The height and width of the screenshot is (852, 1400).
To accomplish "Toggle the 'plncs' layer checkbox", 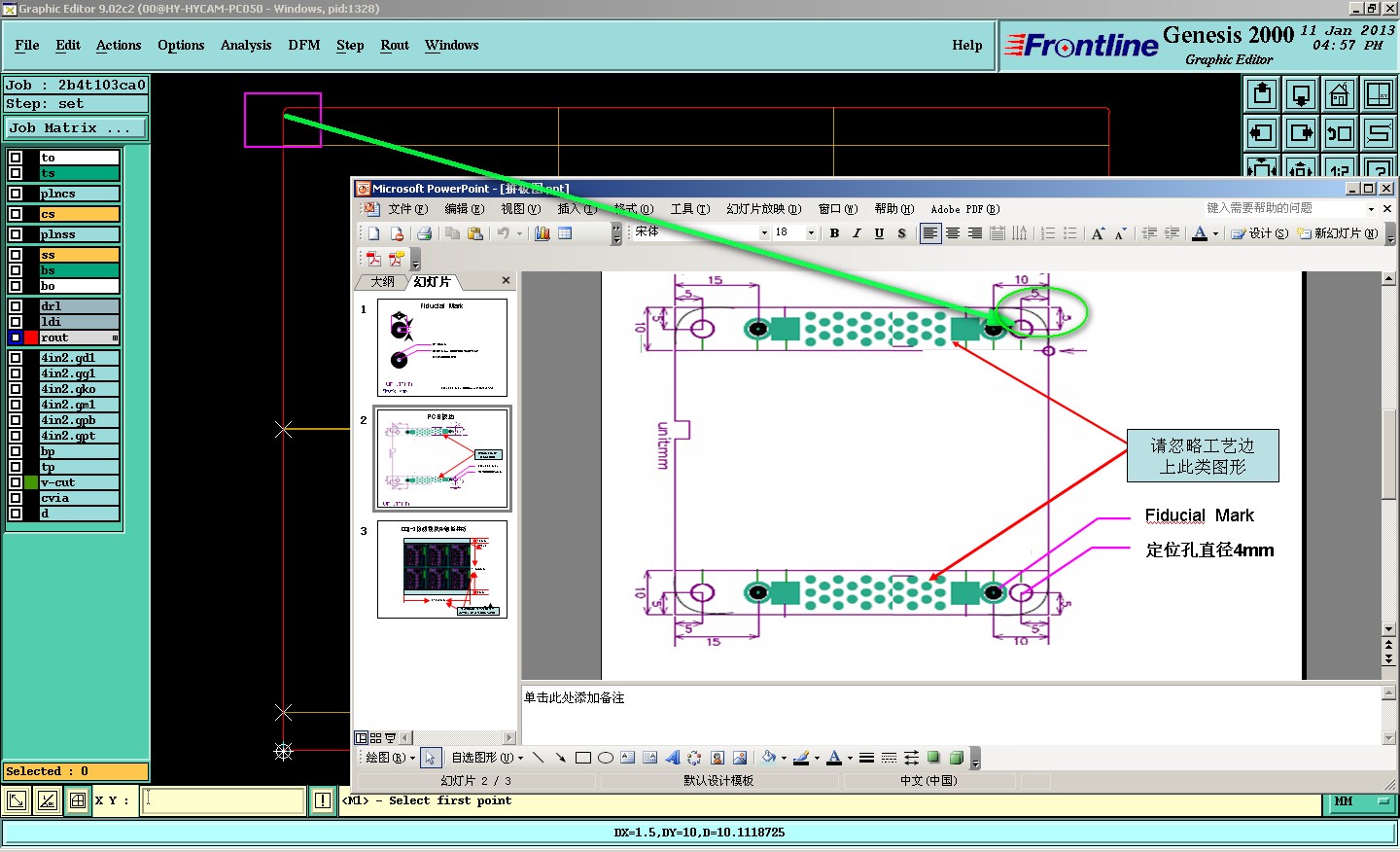I will (x=16, y=194).
